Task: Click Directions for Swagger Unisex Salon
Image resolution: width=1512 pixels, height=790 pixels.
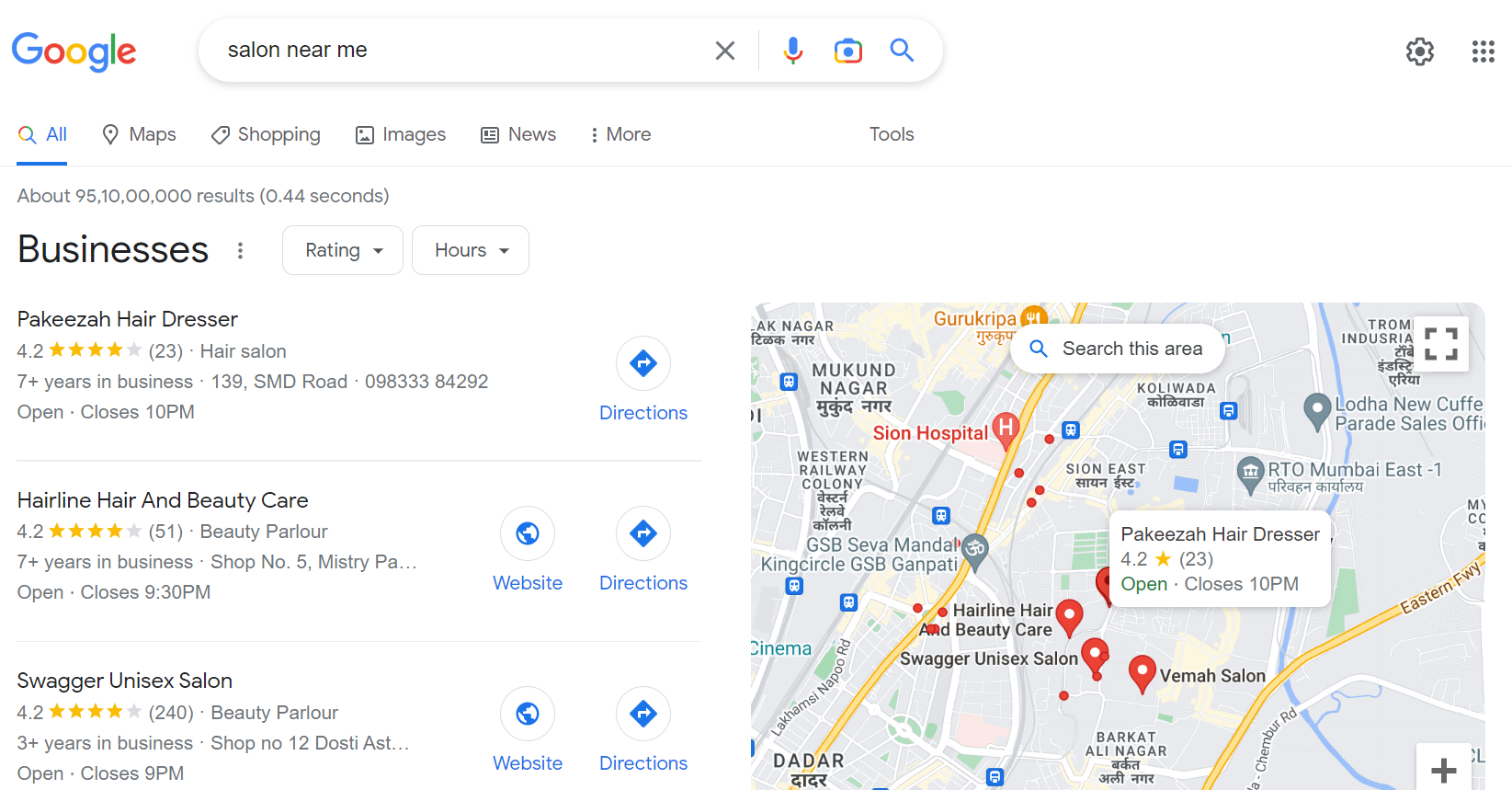Action: (x=642, y=714)
